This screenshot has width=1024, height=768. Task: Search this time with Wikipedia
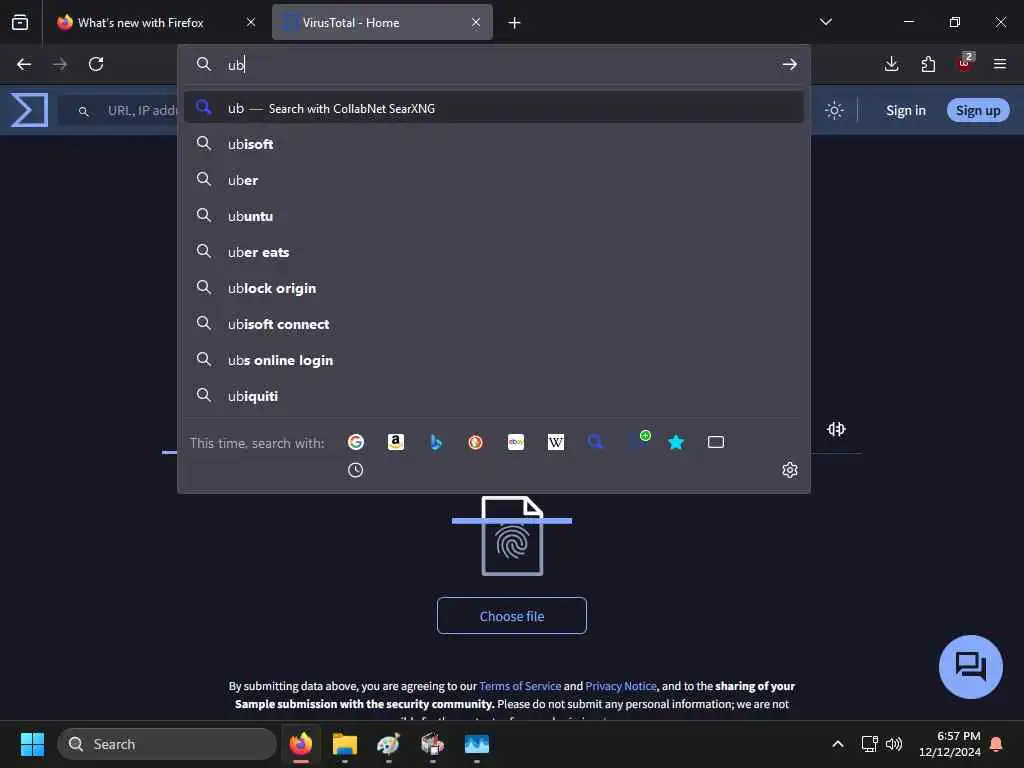pyautogui.click(x=556, y=442)
